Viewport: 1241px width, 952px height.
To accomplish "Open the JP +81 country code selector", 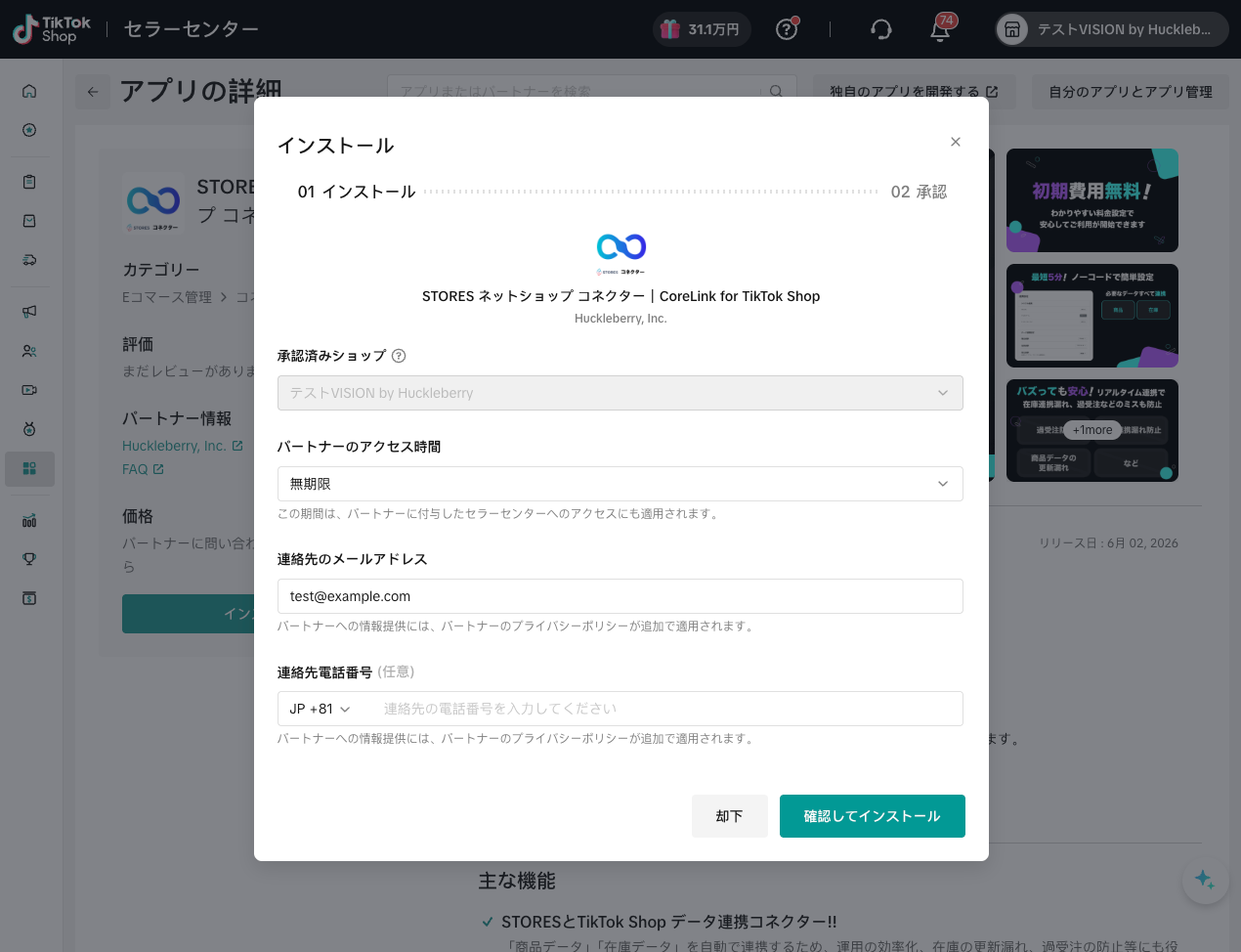I will (x=320, y=709).
